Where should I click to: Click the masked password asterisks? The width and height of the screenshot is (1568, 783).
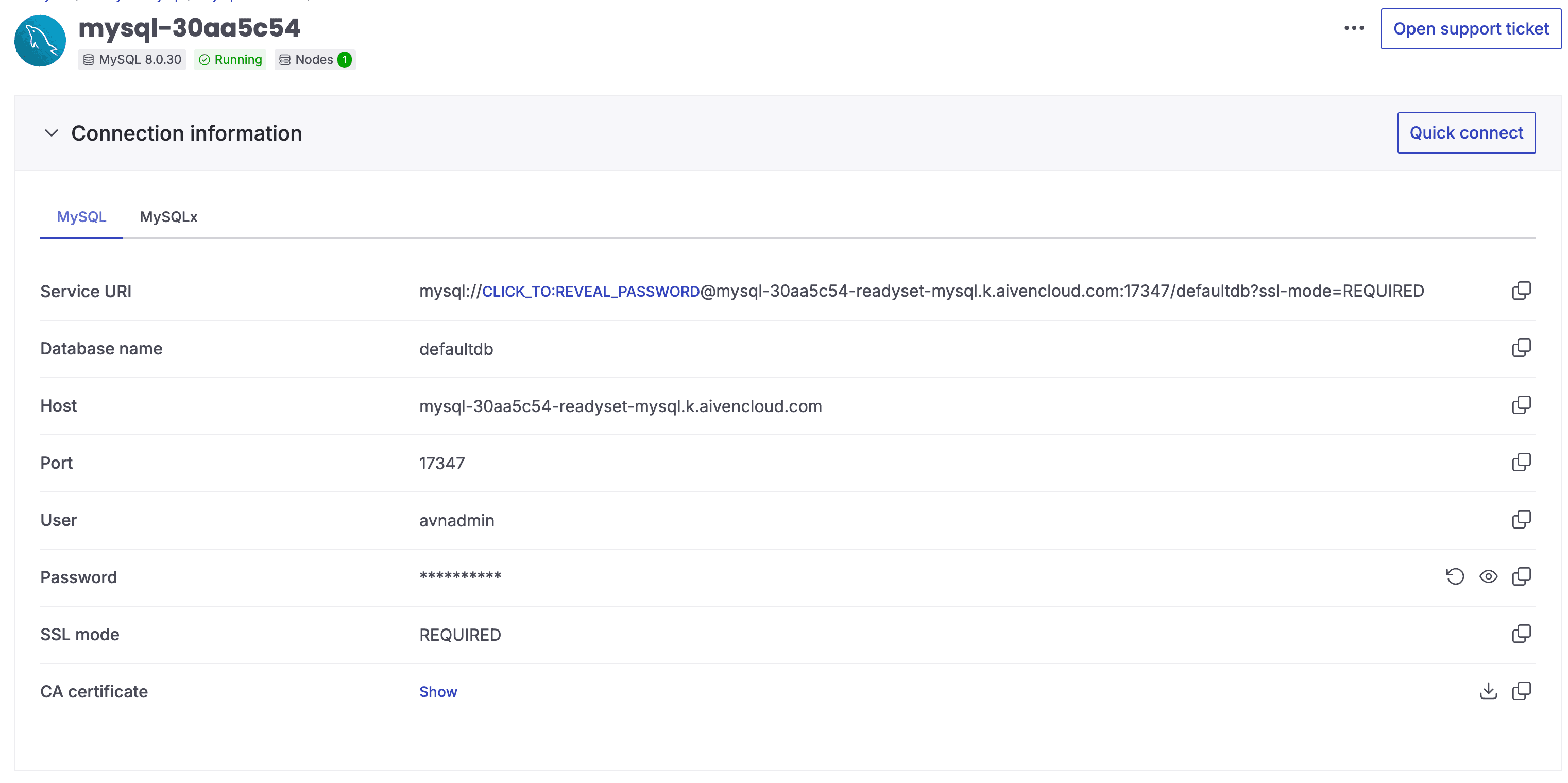pyautogui.click(x=460, y=576)
